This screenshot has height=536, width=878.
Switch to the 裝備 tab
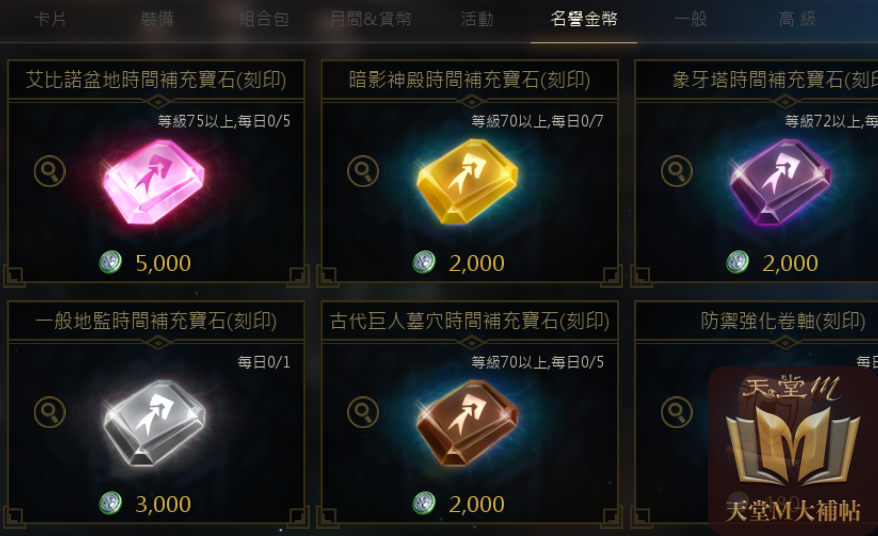tap(157, 19)
